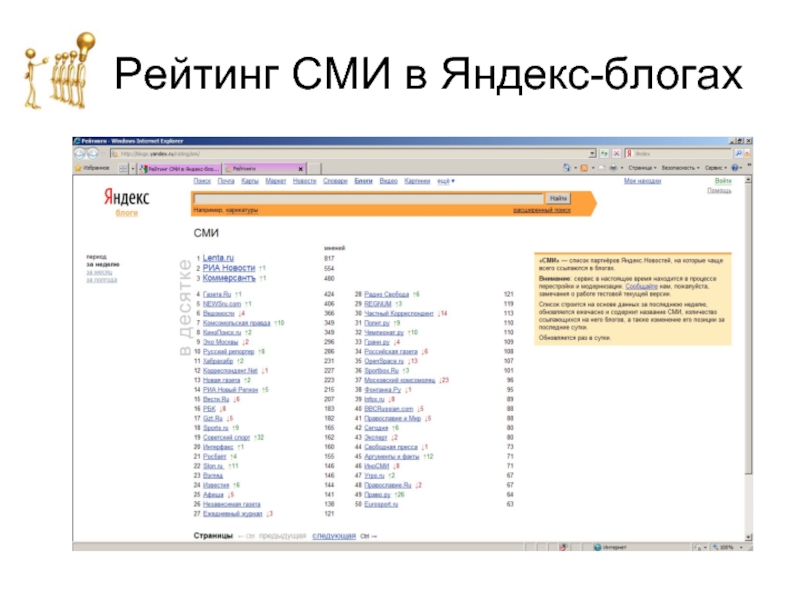Screen dimensions: 800x600
Task: Switch to Рейтинг СМИ в Яндекс-бло... tab
Action: (180, 168)
